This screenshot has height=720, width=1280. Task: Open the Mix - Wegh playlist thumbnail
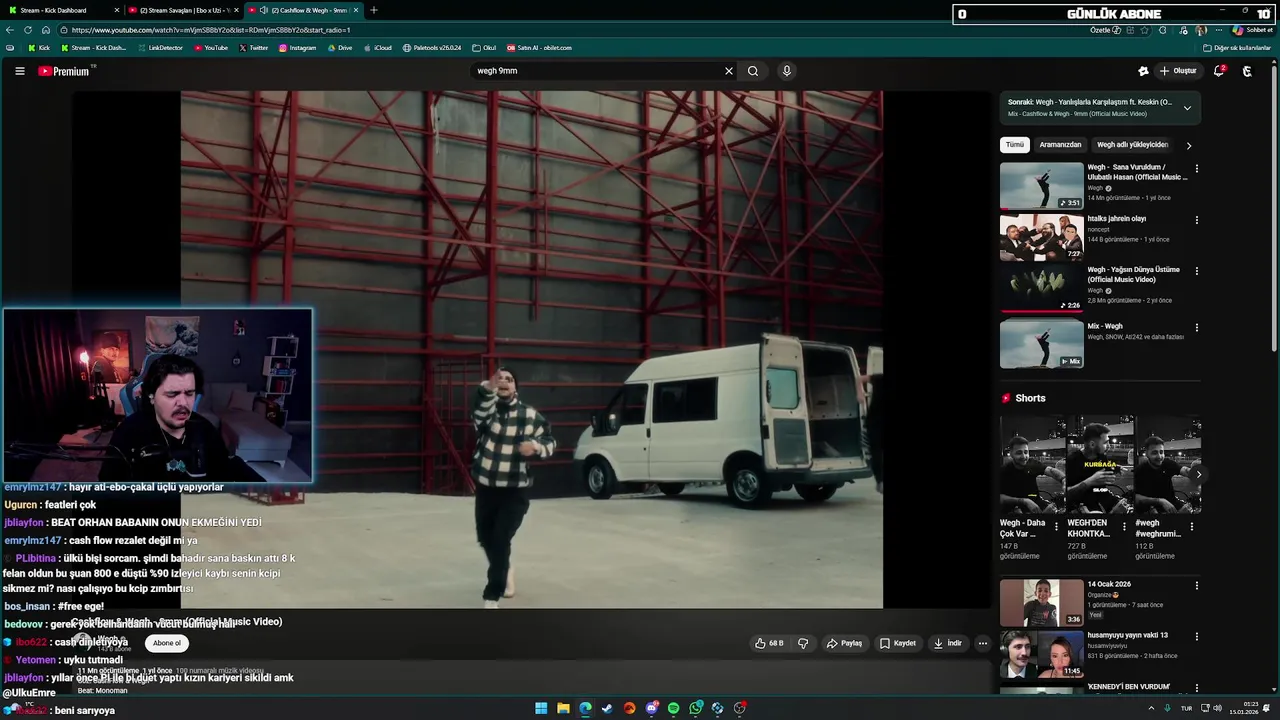coord(1041,344)
